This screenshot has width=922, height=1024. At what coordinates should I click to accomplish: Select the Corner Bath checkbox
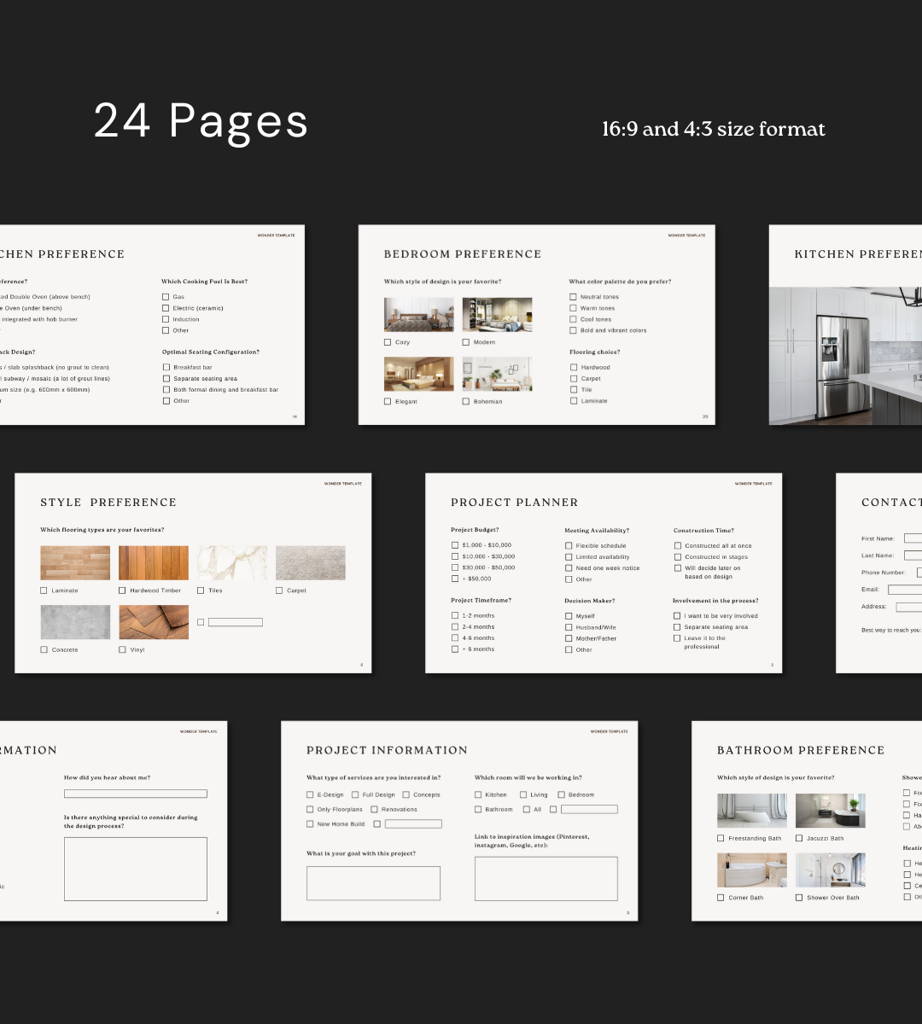(720, 897)
